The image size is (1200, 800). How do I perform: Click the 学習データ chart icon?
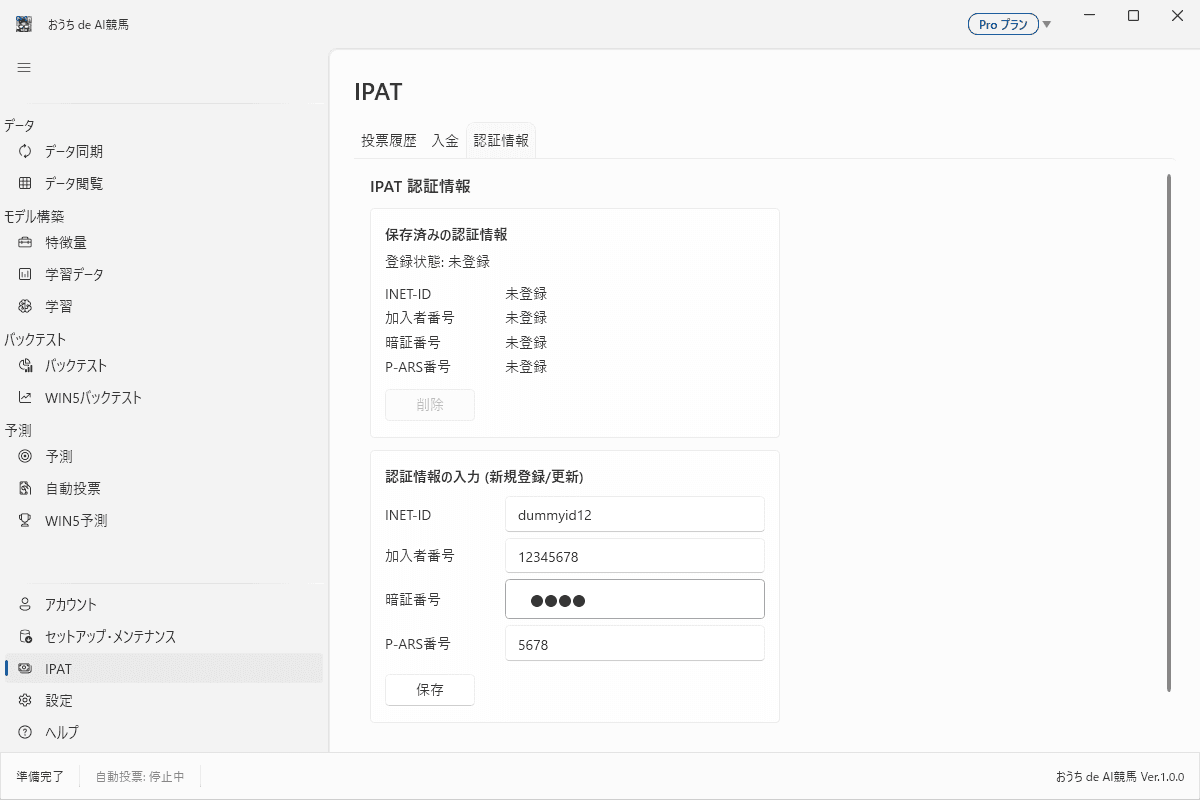[x=25, y=274]
